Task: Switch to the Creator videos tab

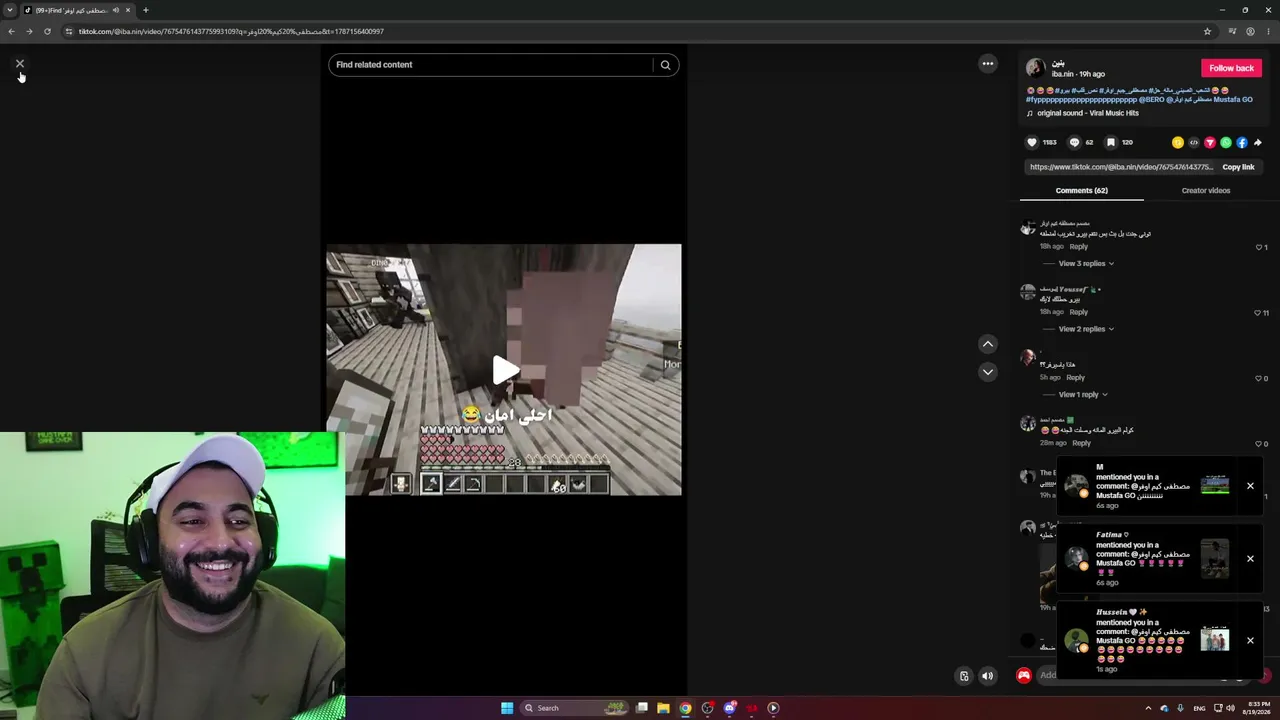Action: coord(1206,190)
